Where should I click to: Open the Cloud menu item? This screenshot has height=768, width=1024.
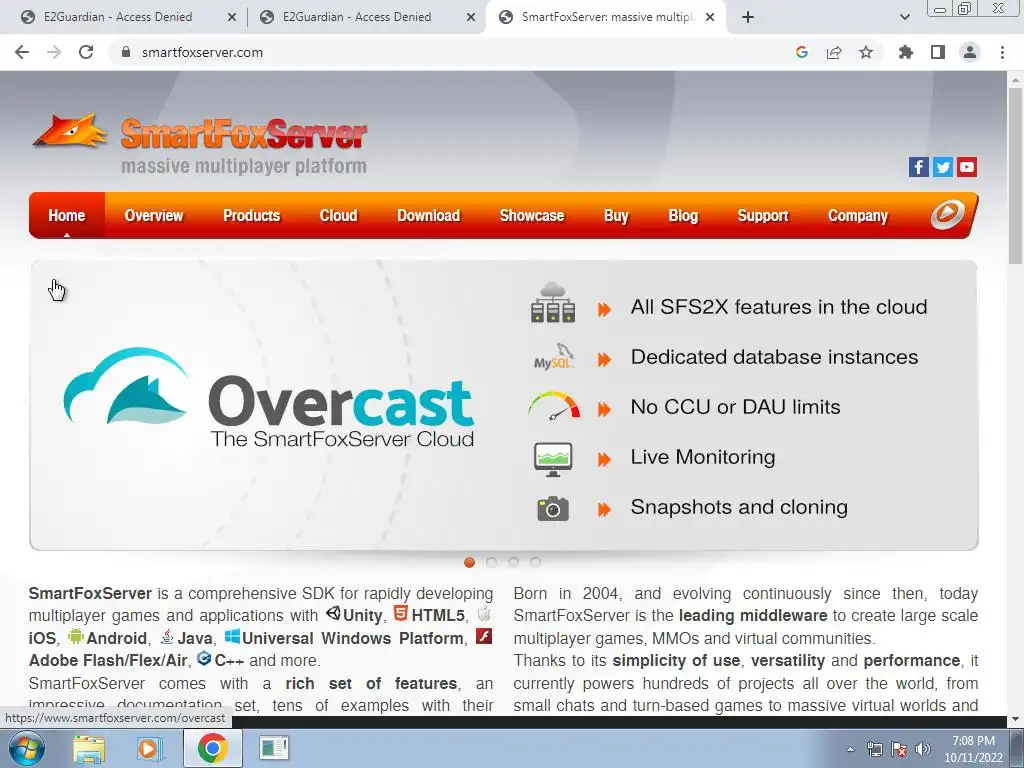tap(338, 216)
